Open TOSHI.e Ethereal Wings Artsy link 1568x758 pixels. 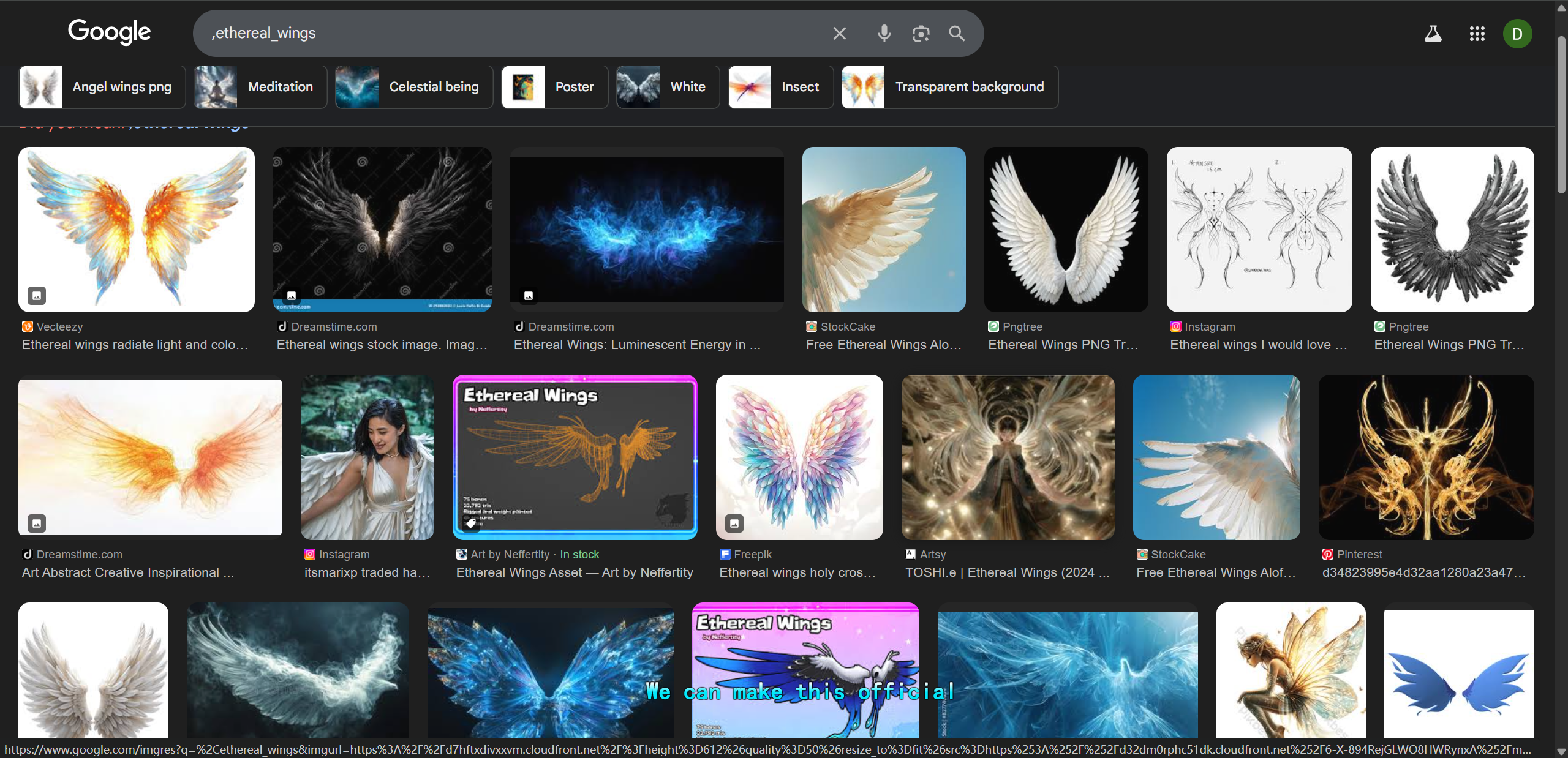1007,572
